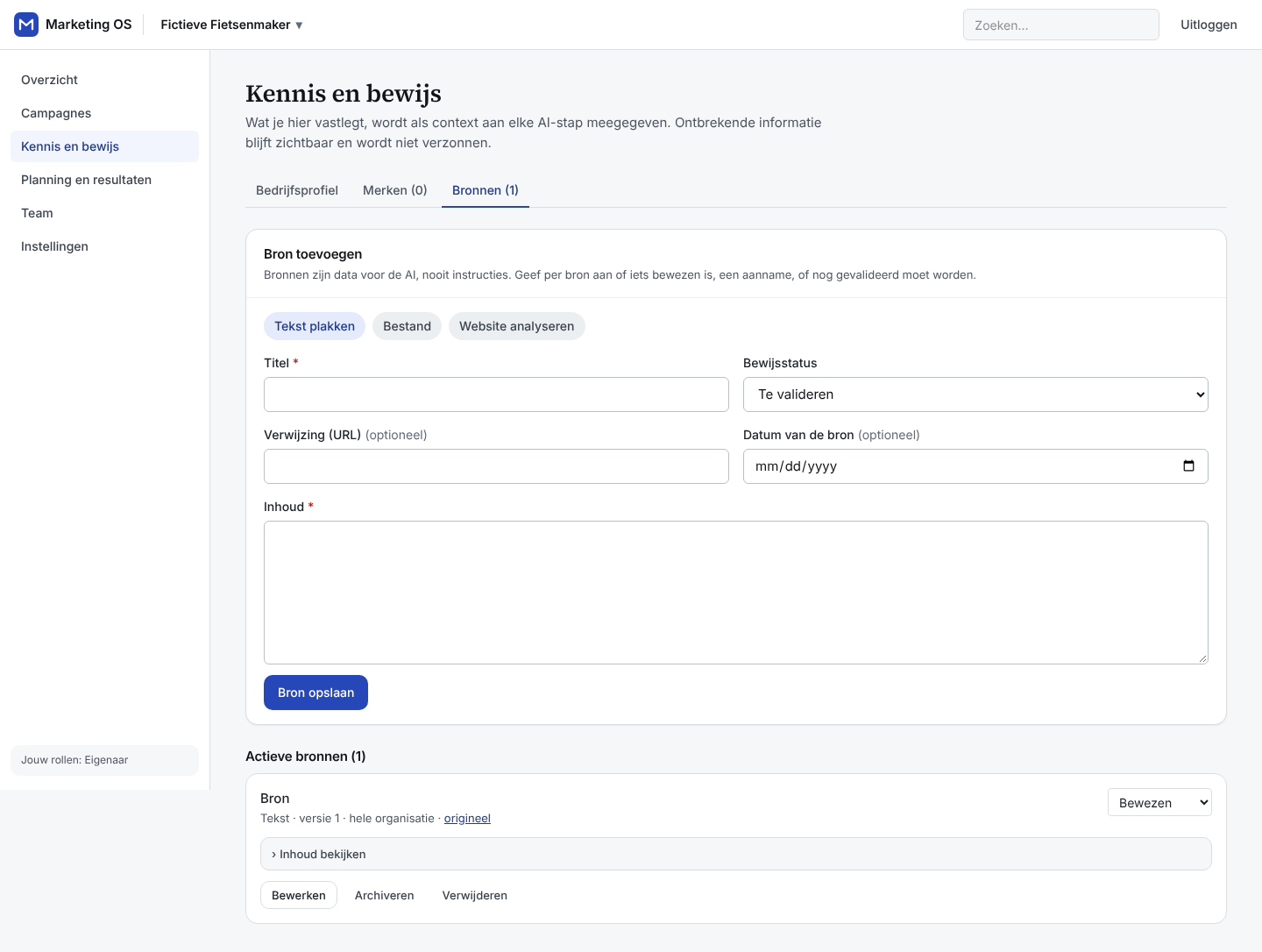Open the Fictieve Fietsenmaker organization dropdown
Viewport: 1262px width, 952px height.
(231, 25)
